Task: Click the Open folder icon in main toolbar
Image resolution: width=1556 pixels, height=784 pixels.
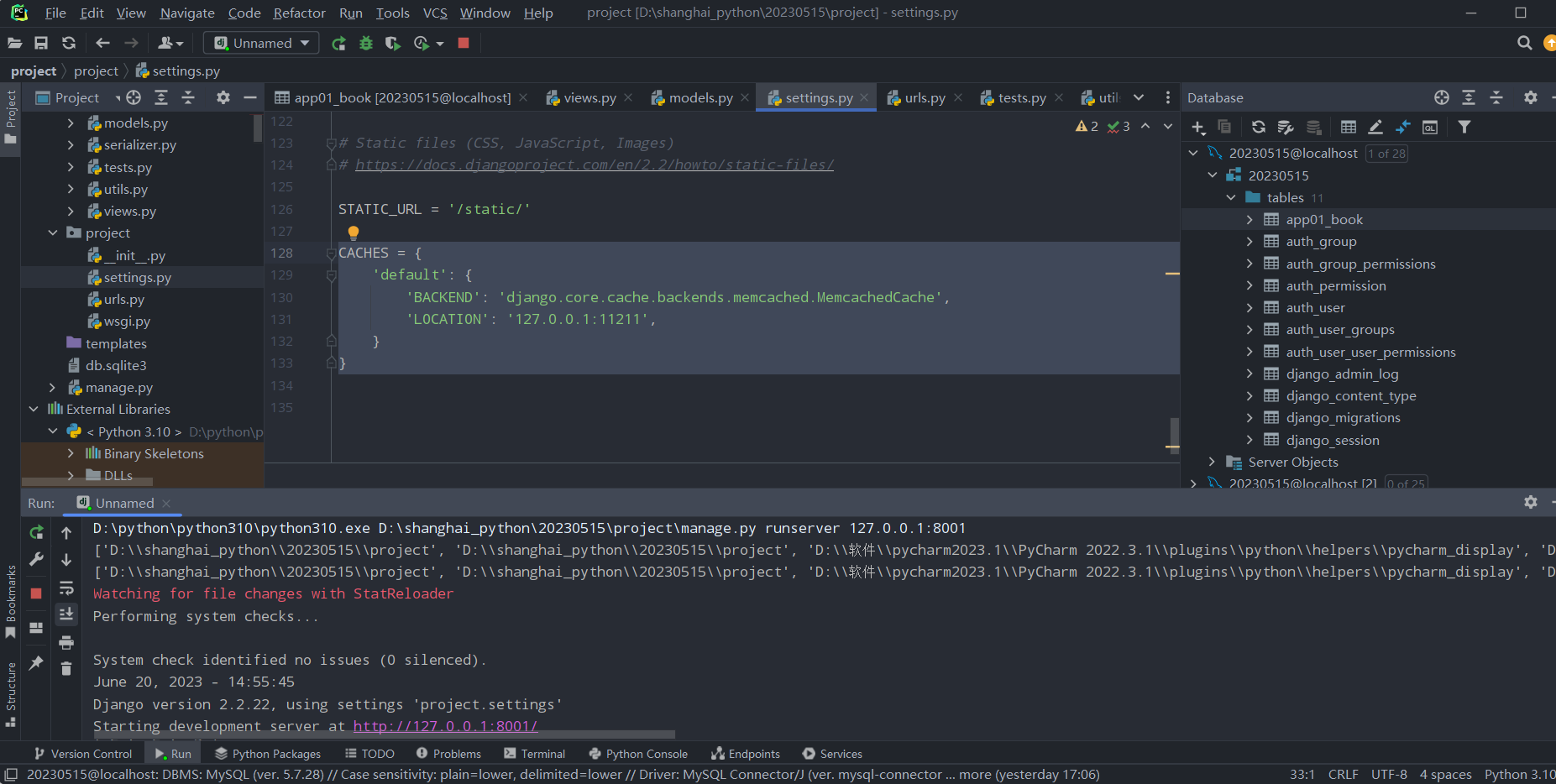Action: pos(14,43)
